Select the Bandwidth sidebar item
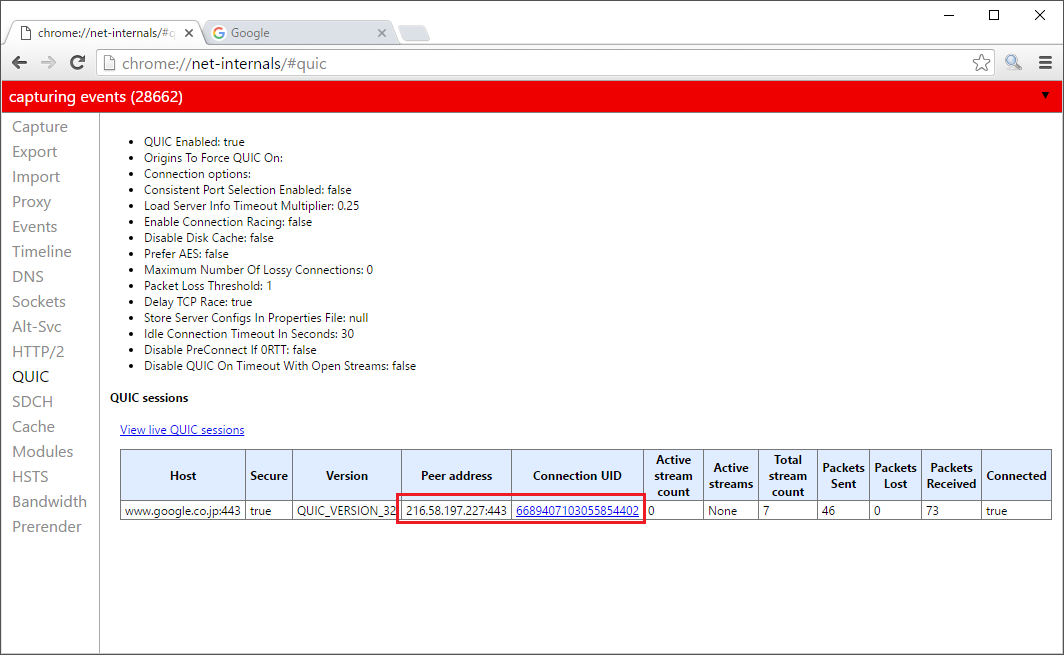The width and height of the screenshot is (1064, 655). [49, 502]
